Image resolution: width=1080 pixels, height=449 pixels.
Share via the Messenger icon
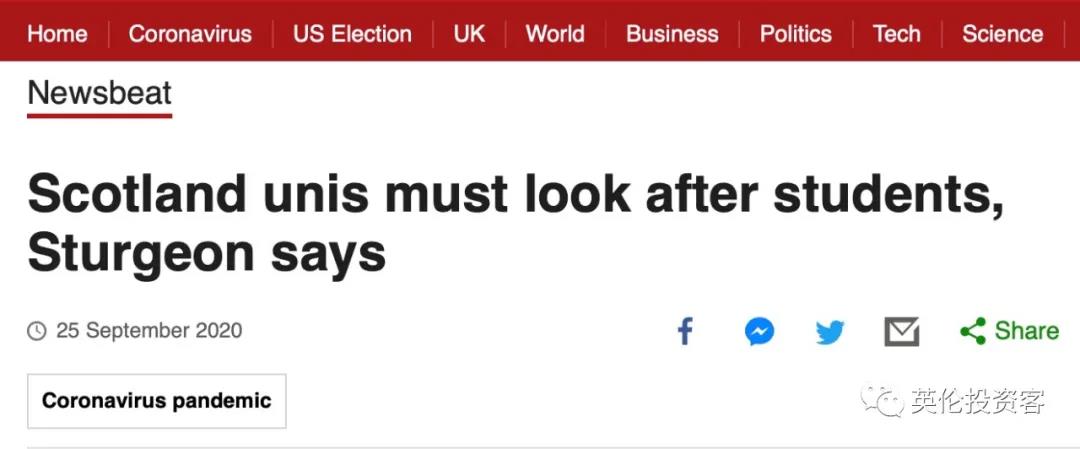click(759, 331)
